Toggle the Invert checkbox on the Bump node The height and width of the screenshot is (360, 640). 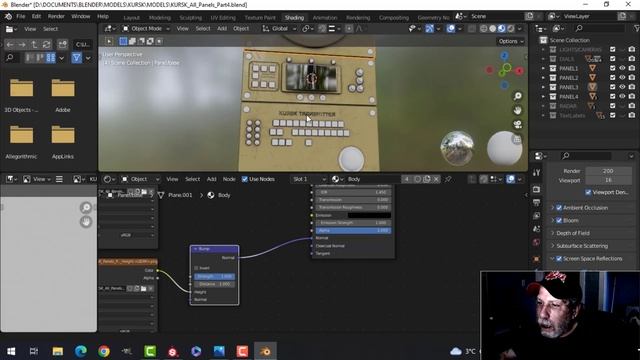pos(196,268)
